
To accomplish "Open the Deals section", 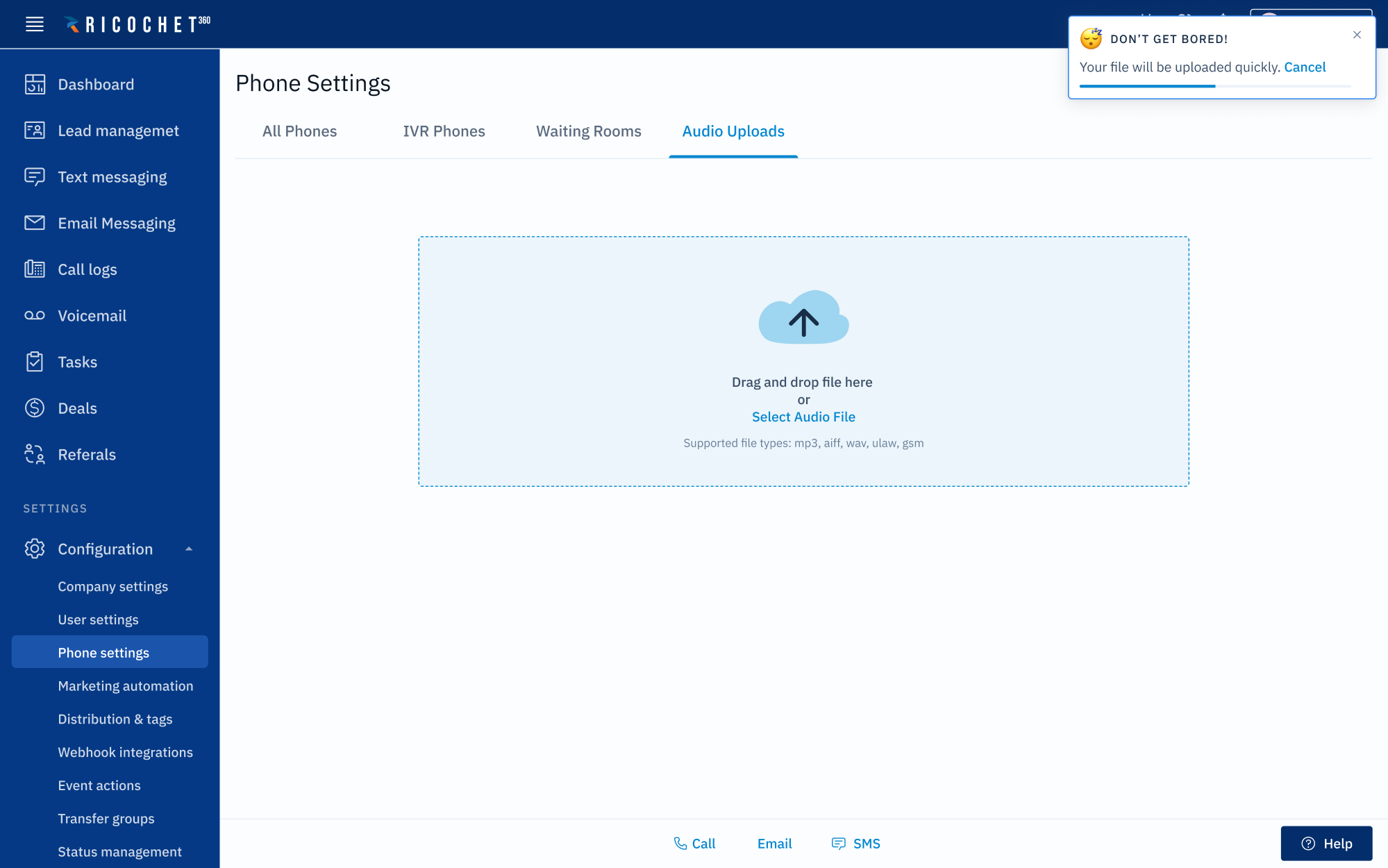I will (x=77, y=408).
